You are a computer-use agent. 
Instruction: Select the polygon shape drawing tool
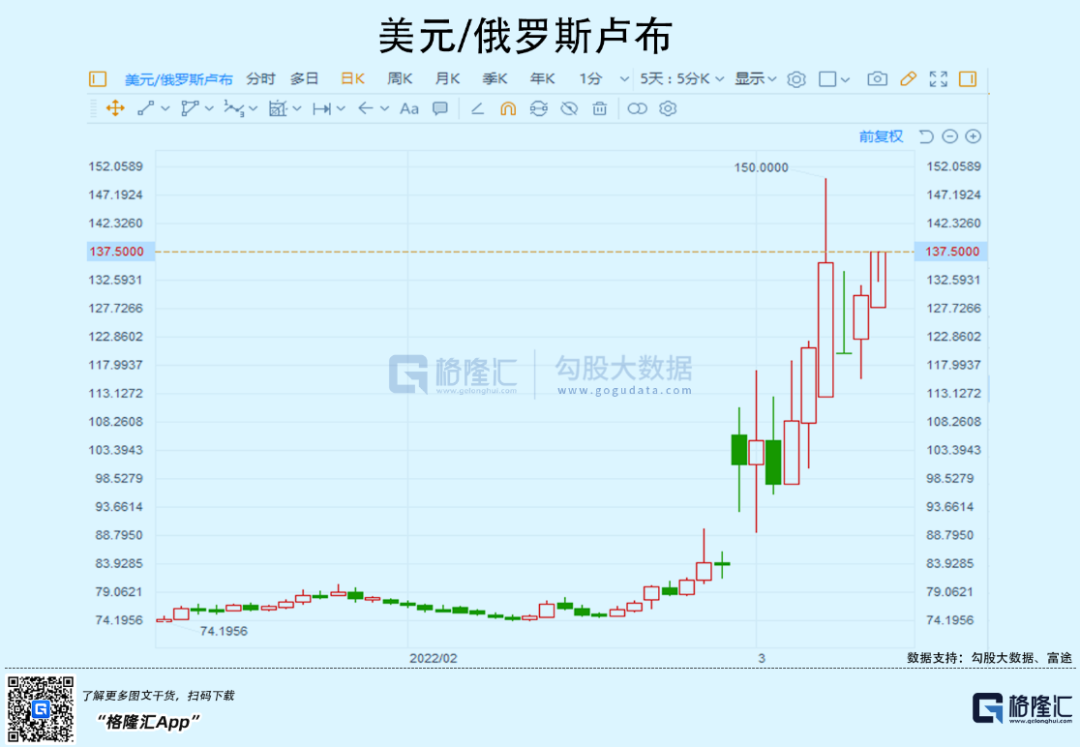click(x=189, y=108)
